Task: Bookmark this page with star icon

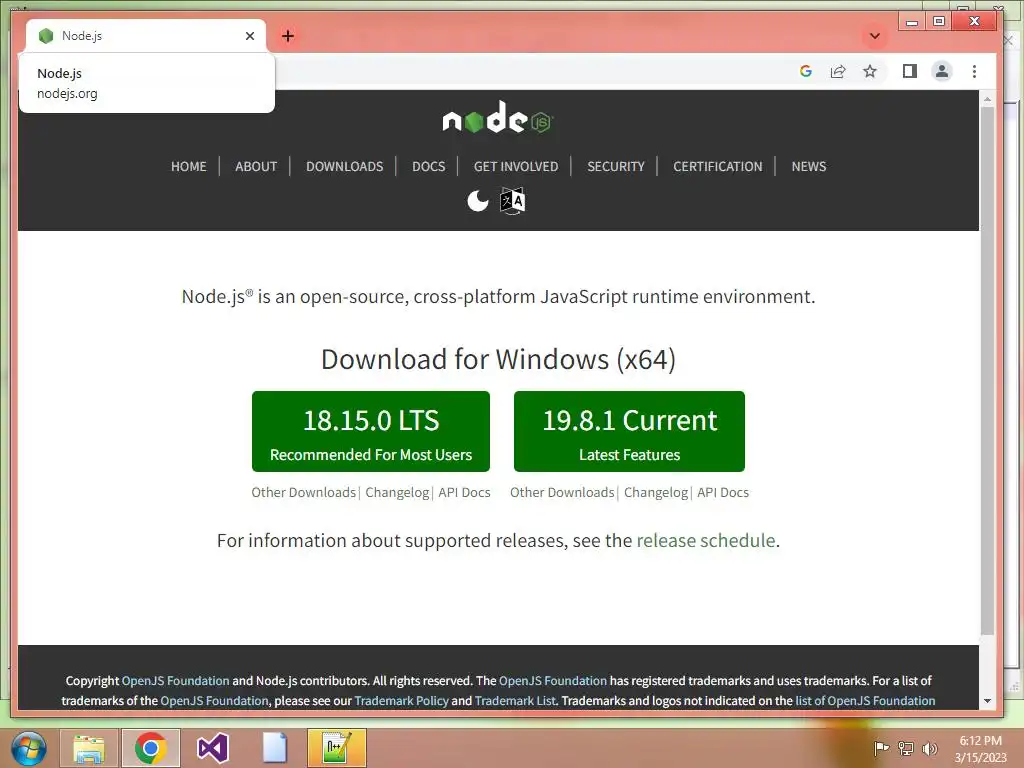Action: (x=870, y=71)
